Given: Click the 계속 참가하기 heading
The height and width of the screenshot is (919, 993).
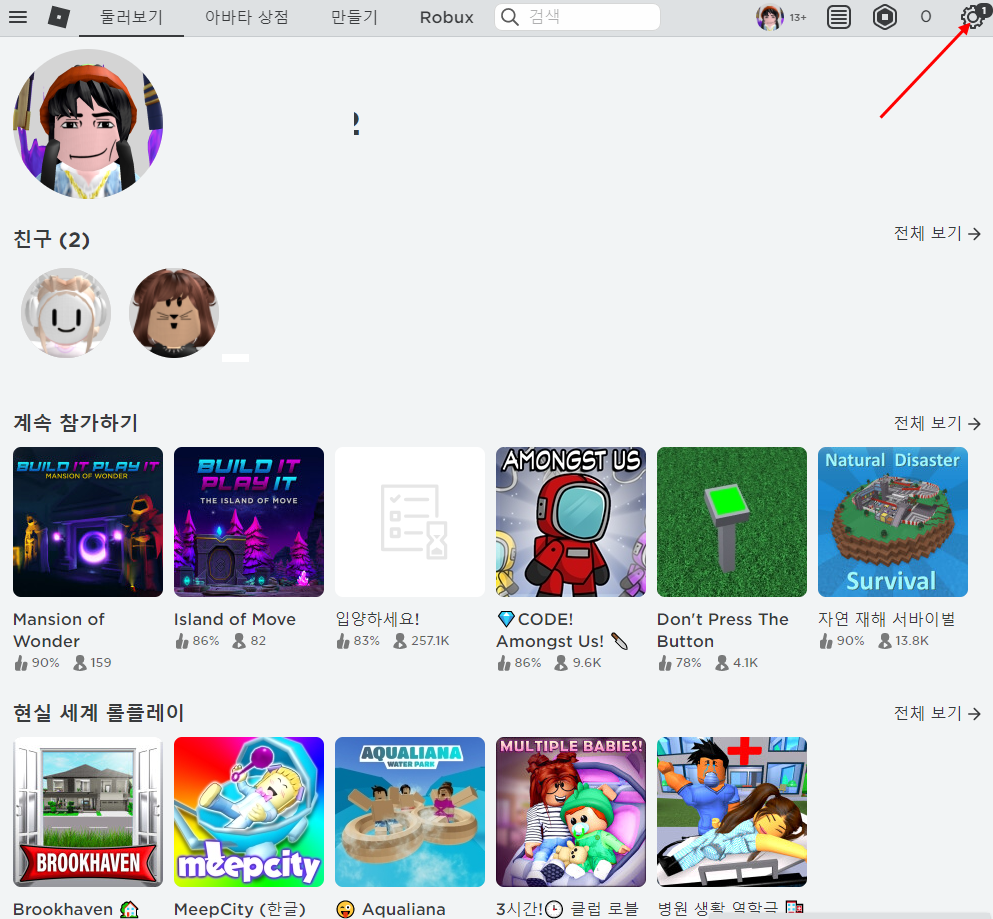Looking at the screenshot, I should click(x=75, y=422).
